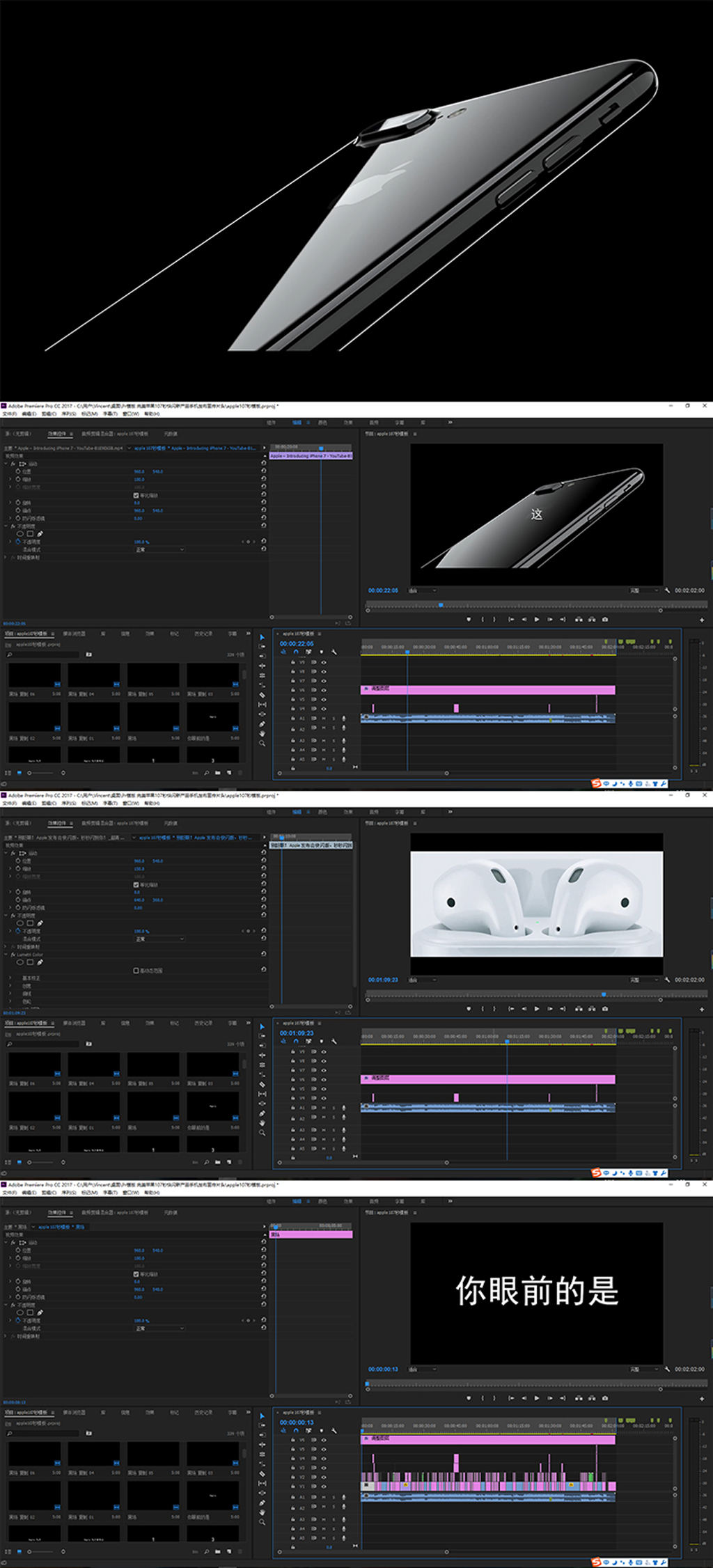The width and height of the screenshot is (713, 1568).
Task: Check the Lumetri Color checkbox in the AirPods window
Action: [136, 971]
